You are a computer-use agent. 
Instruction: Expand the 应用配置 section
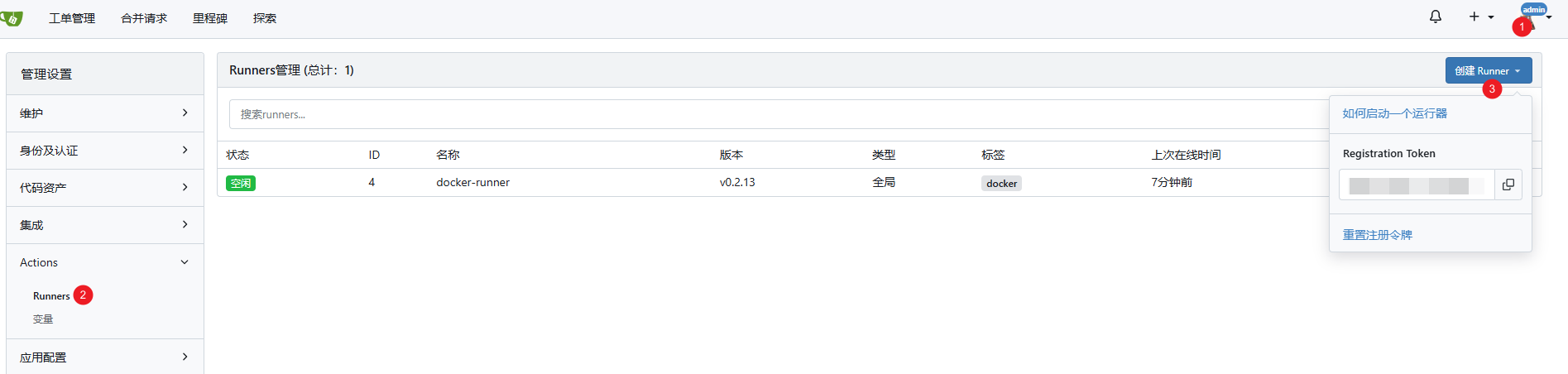pos(105,357)
